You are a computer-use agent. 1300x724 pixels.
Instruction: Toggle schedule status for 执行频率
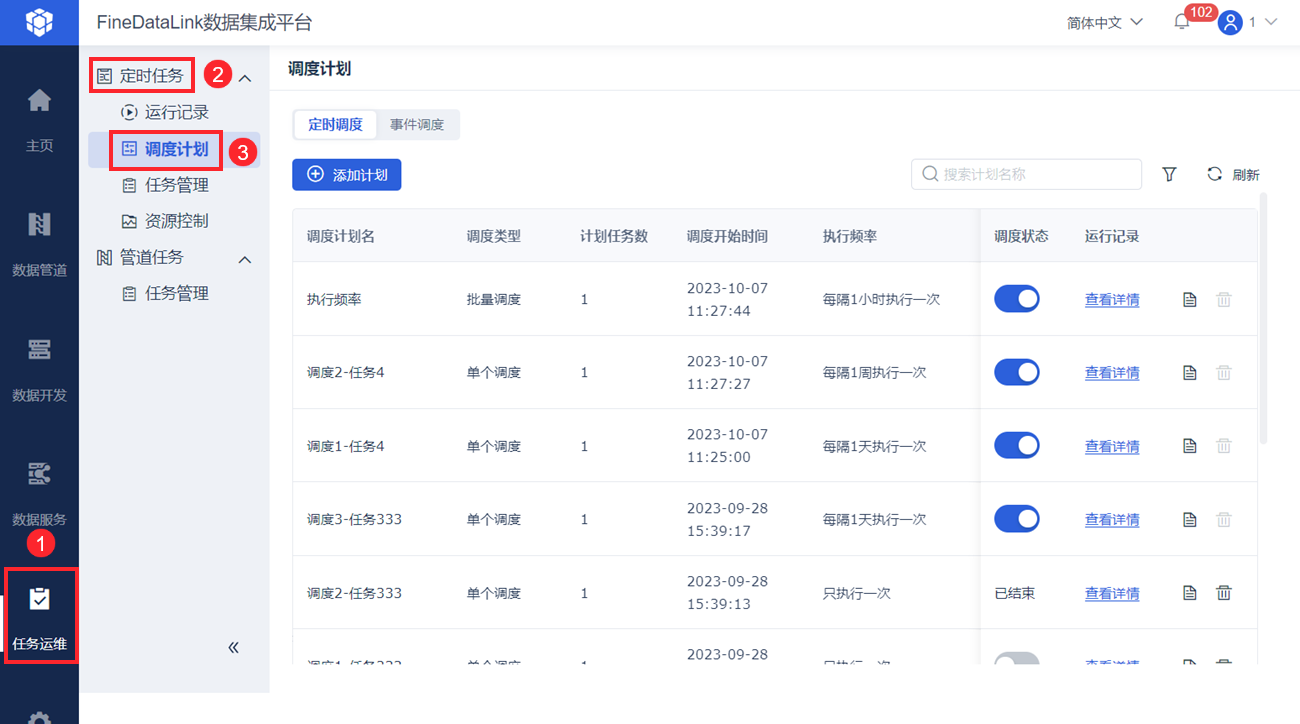click(1016, 299)
